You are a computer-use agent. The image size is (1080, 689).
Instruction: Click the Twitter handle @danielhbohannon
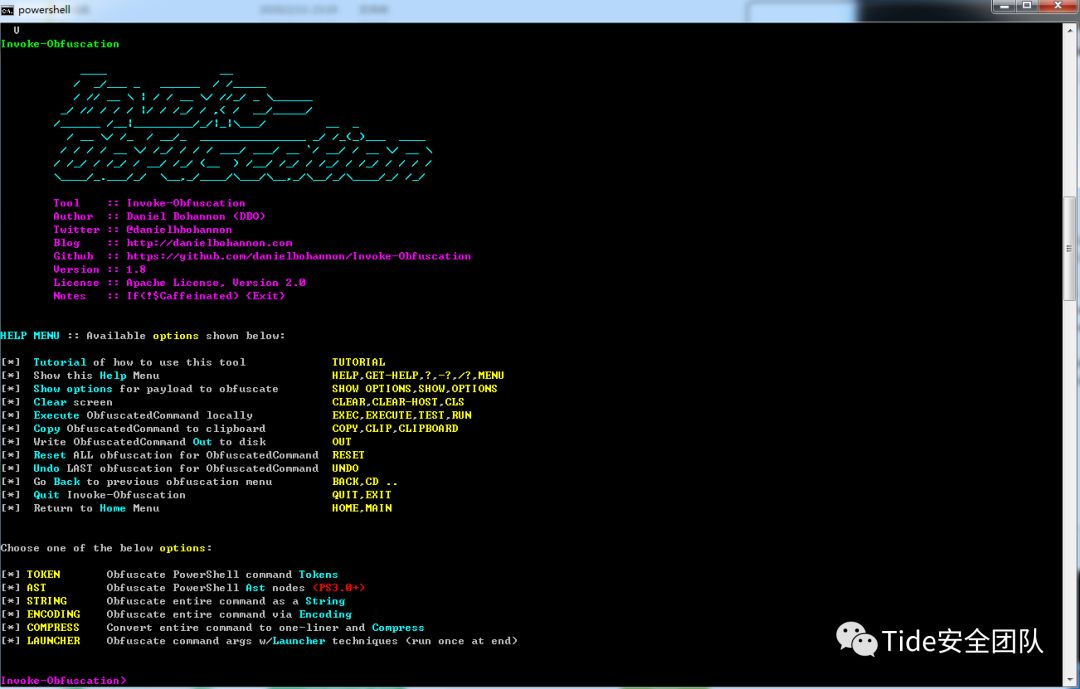[x=179, y=229]
